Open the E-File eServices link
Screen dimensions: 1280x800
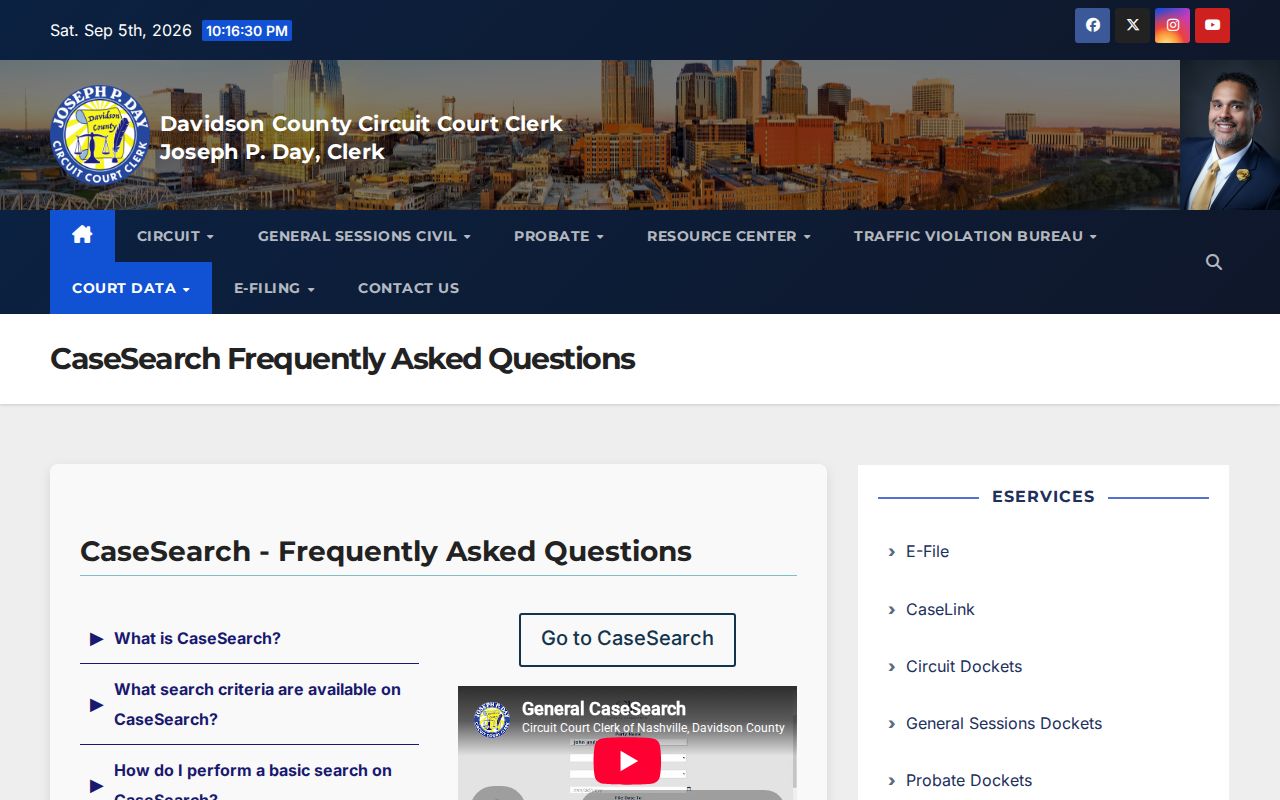pos(927,551)
